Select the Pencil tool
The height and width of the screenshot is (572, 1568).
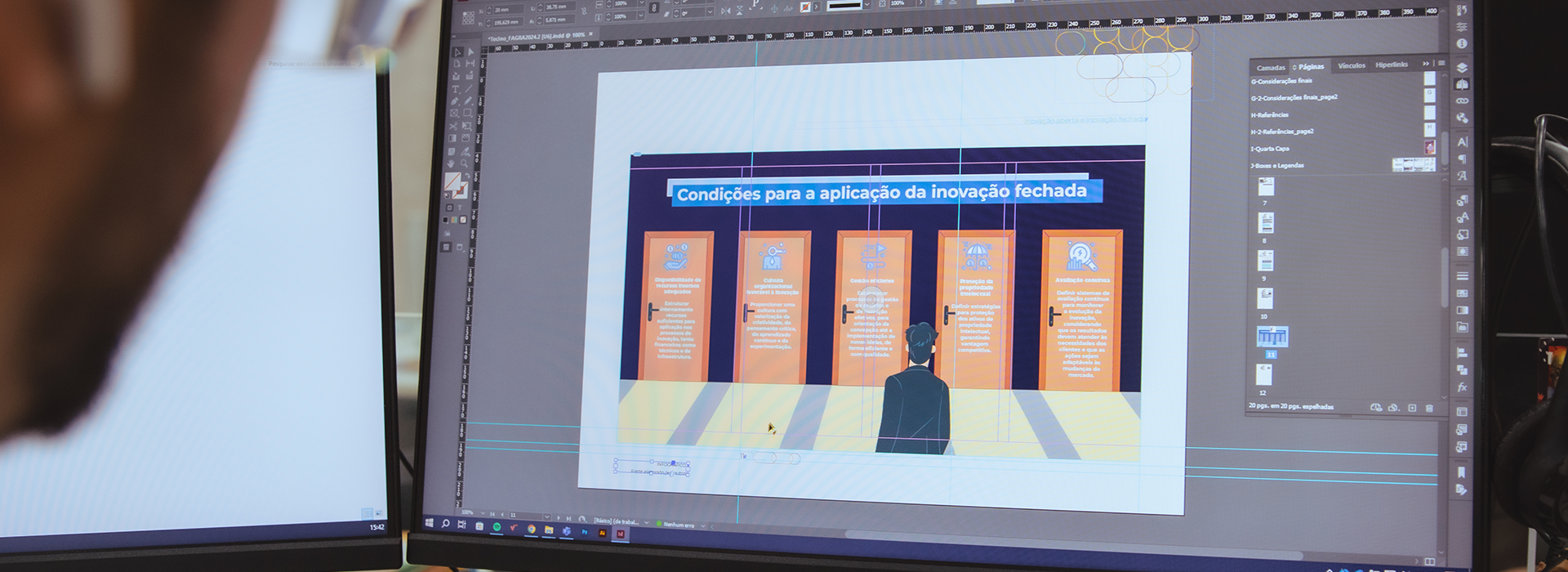click(x=468, y=101)
